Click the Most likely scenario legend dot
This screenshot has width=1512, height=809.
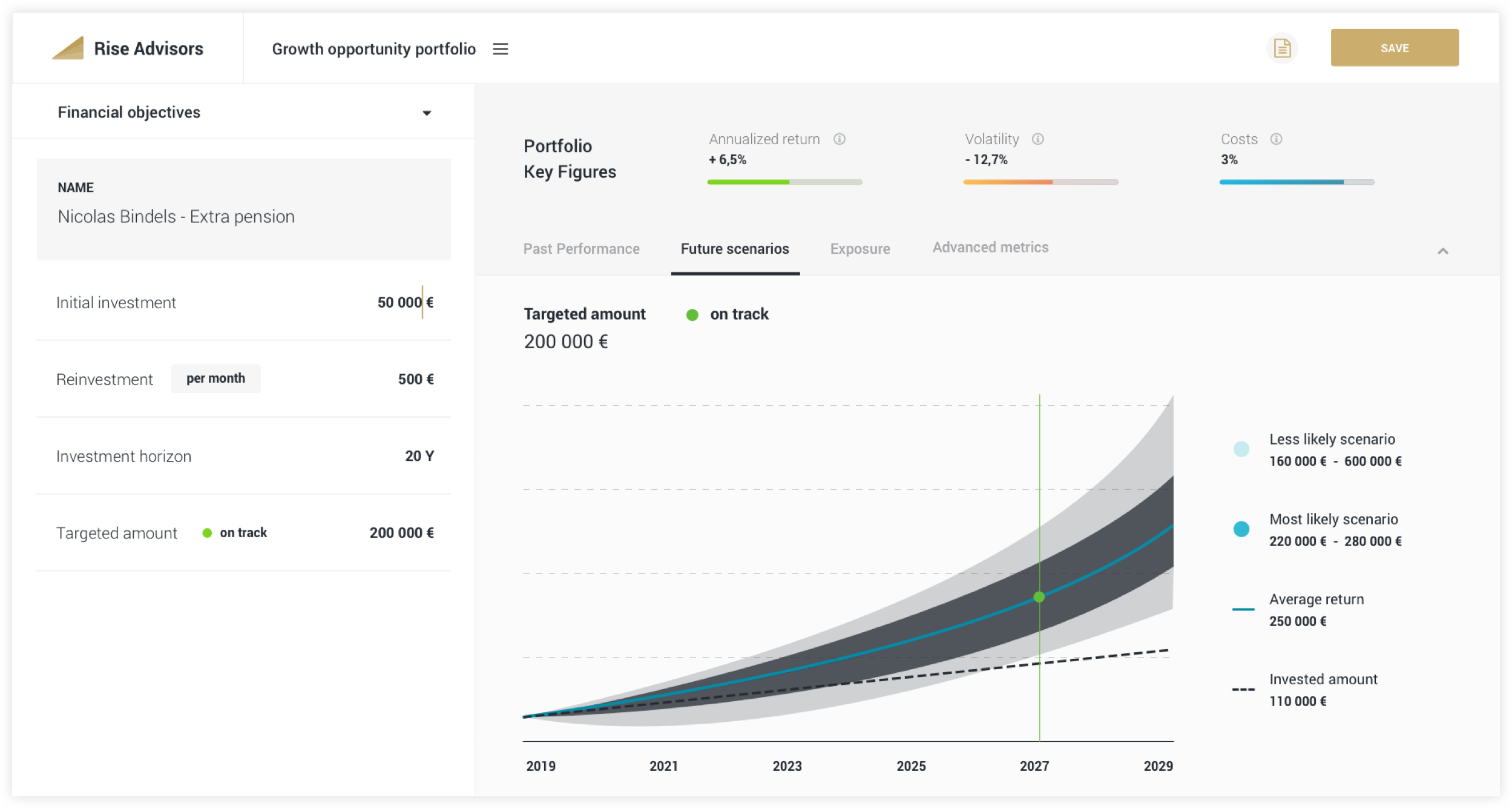click(x=1241, y=529)
